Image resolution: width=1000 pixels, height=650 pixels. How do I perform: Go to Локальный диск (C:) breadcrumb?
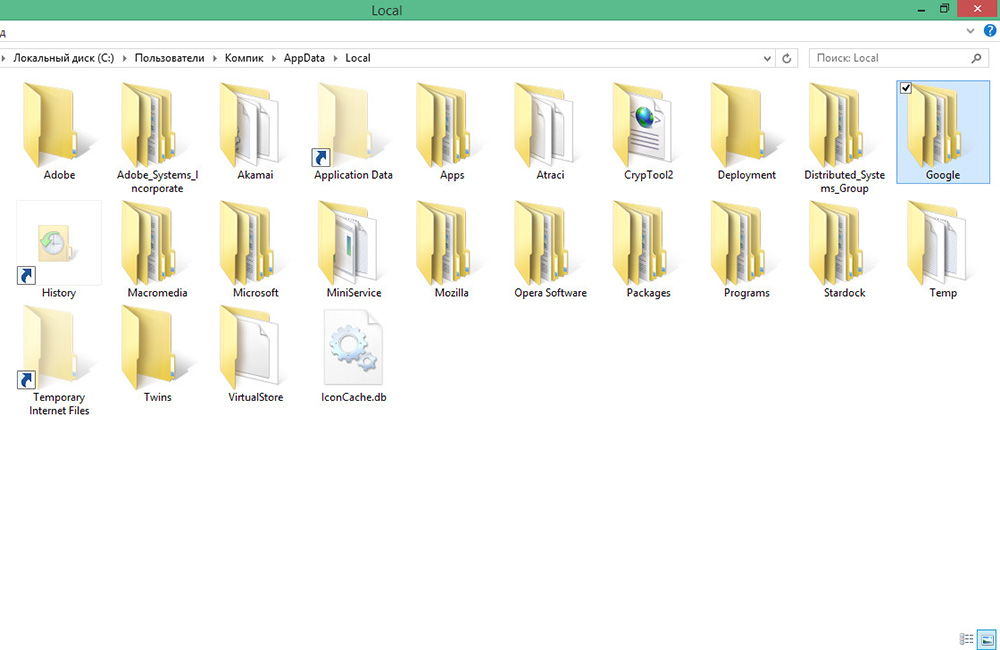[63, 58]
